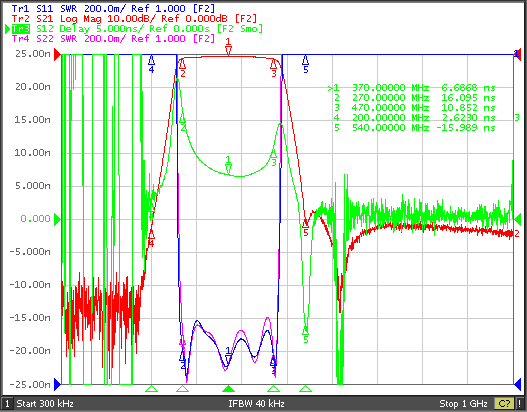Image resolution: width=527 pixels, height=412 pixels.
Task: Click the blue reference triangle at the bottom right
Action: (x=518, y=384)
